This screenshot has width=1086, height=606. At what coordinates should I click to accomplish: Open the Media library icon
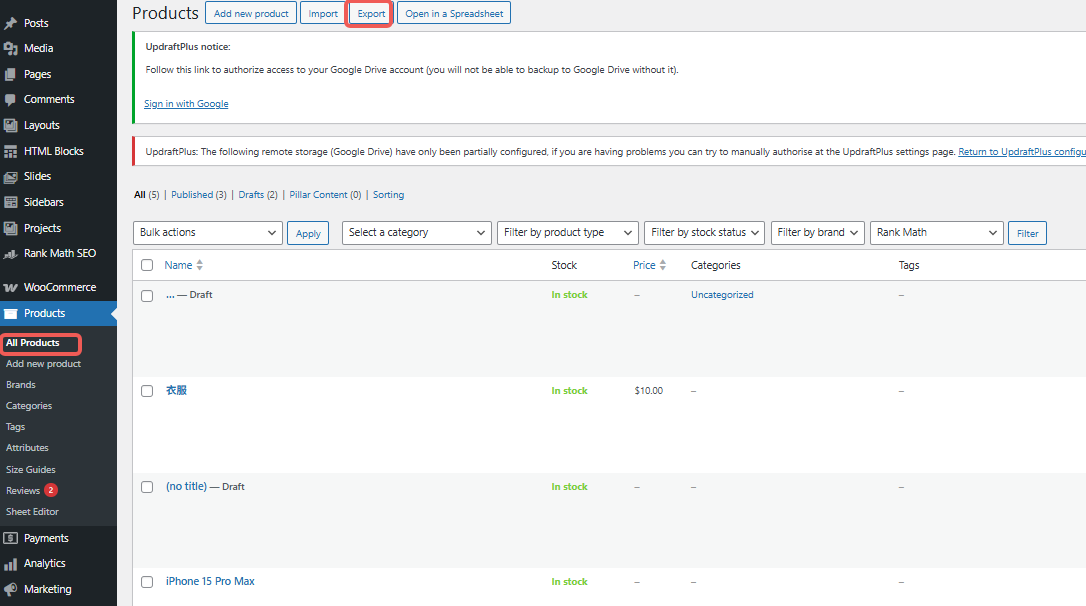tap(13, 47)
